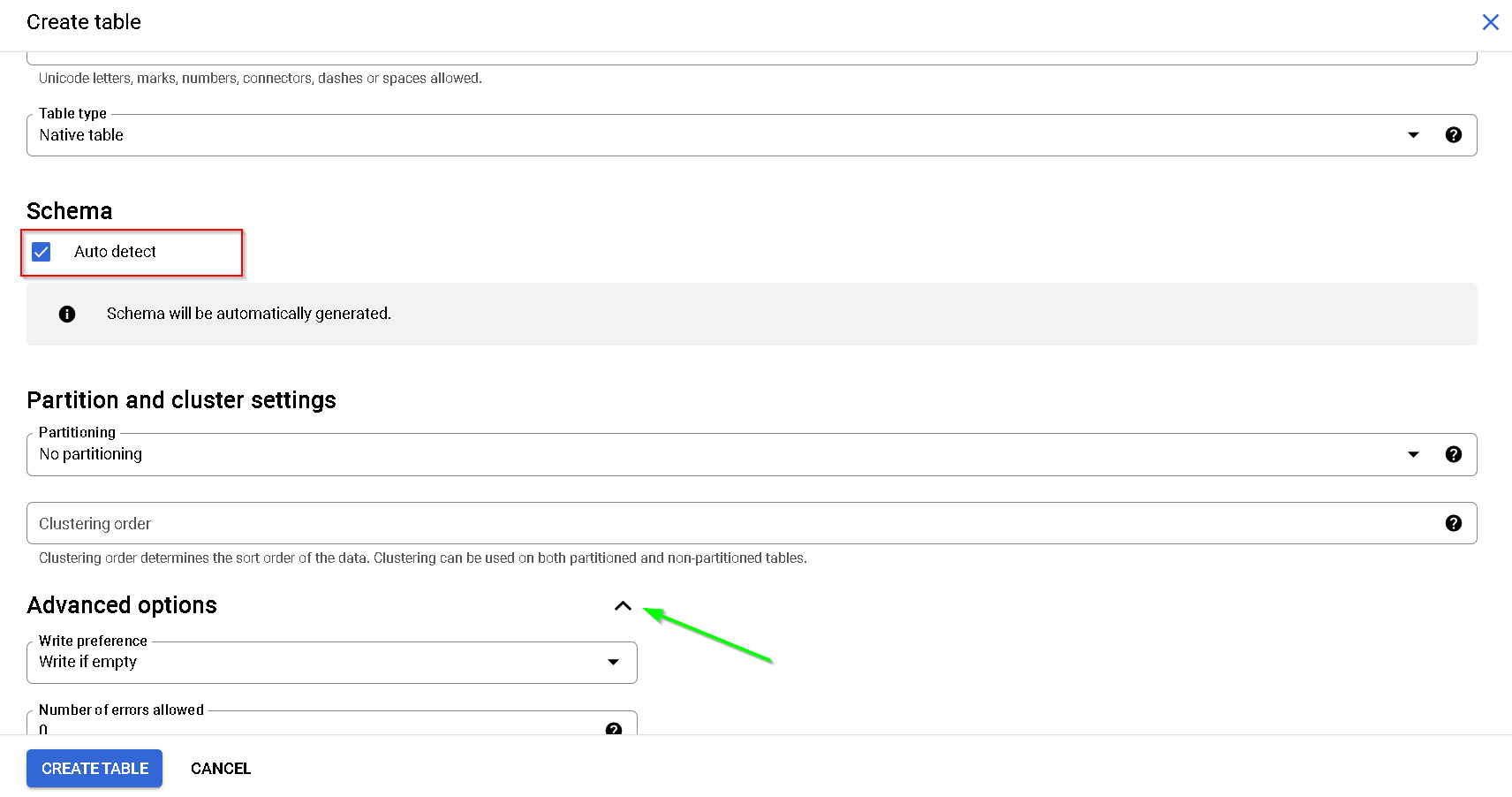Open the Partitioning dropdown
This screenshot has width=1512, height=797.
752,454
